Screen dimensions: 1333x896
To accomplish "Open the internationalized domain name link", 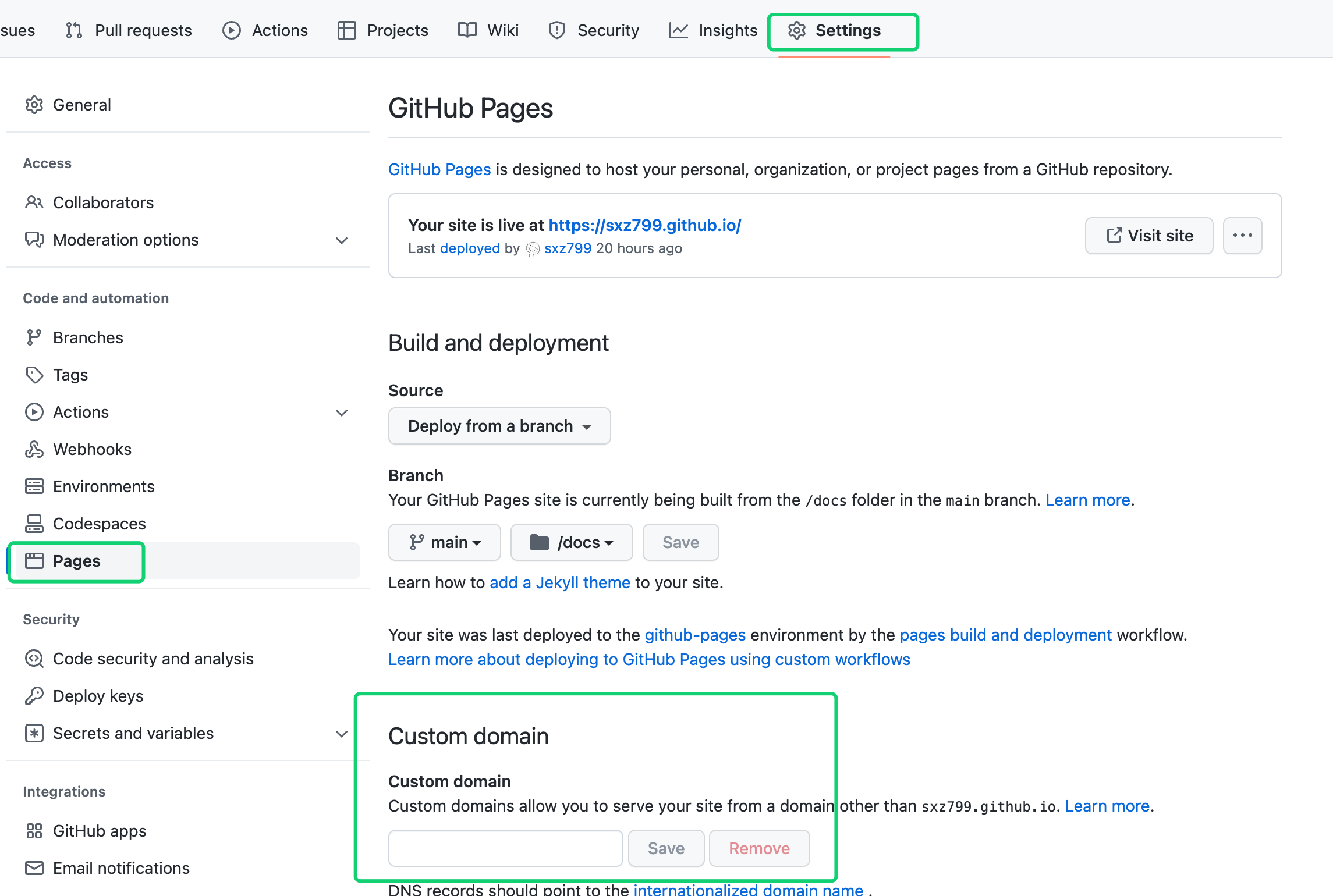I will click(749, 890).
